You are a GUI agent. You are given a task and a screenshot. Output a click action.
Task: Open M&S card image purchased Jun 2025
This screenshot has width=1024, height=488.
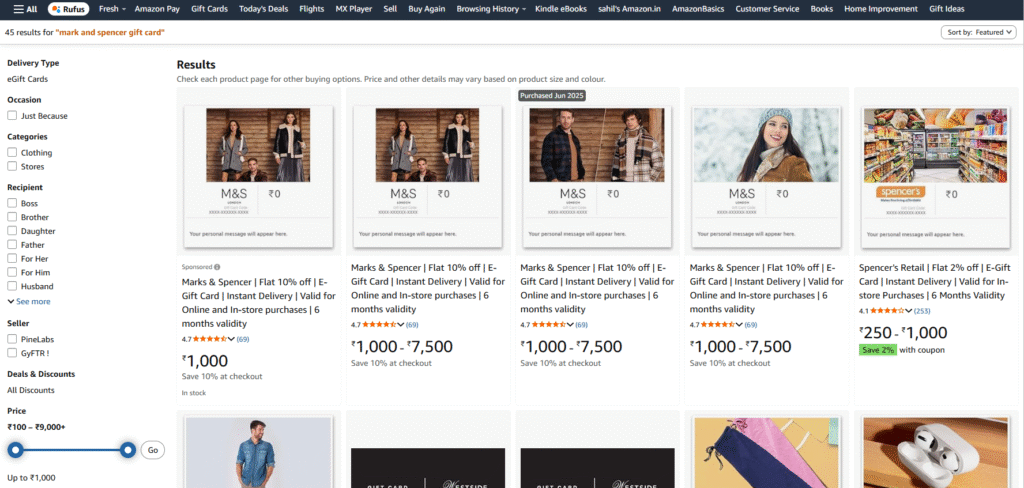pyautogui.click(x=597, y=176)
